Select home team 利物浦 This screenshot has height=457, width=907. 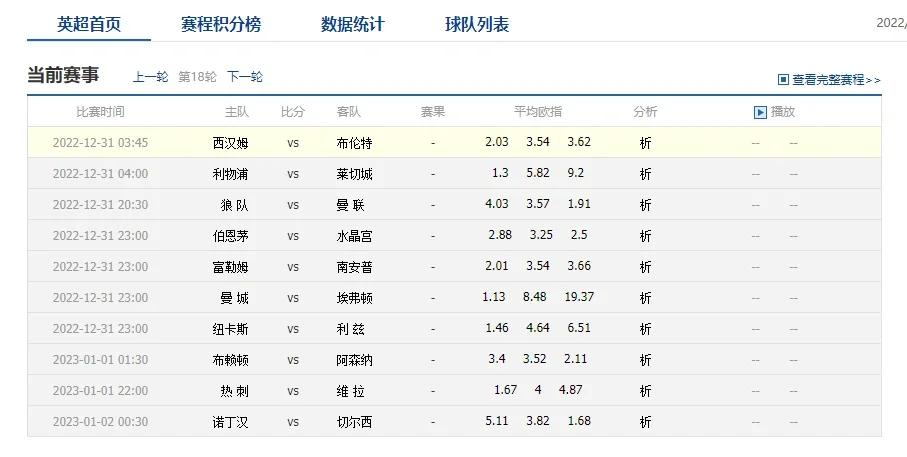coord(230,174)
